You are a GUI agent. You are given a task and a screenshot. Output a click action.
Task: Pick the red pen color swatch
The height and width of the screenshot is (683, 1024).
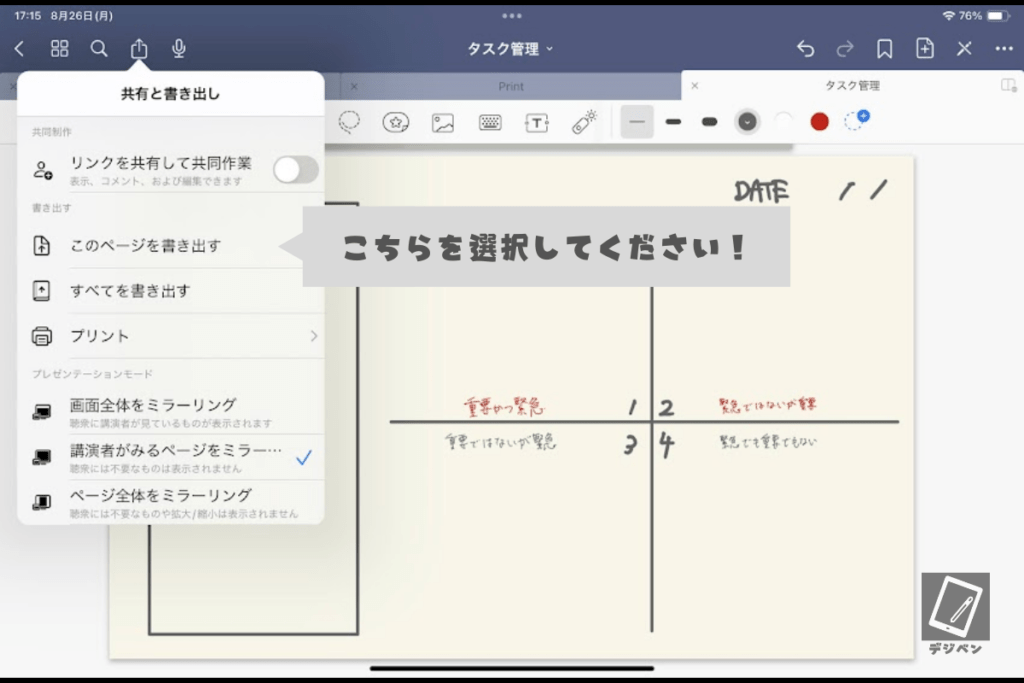(x=819, y=122)
